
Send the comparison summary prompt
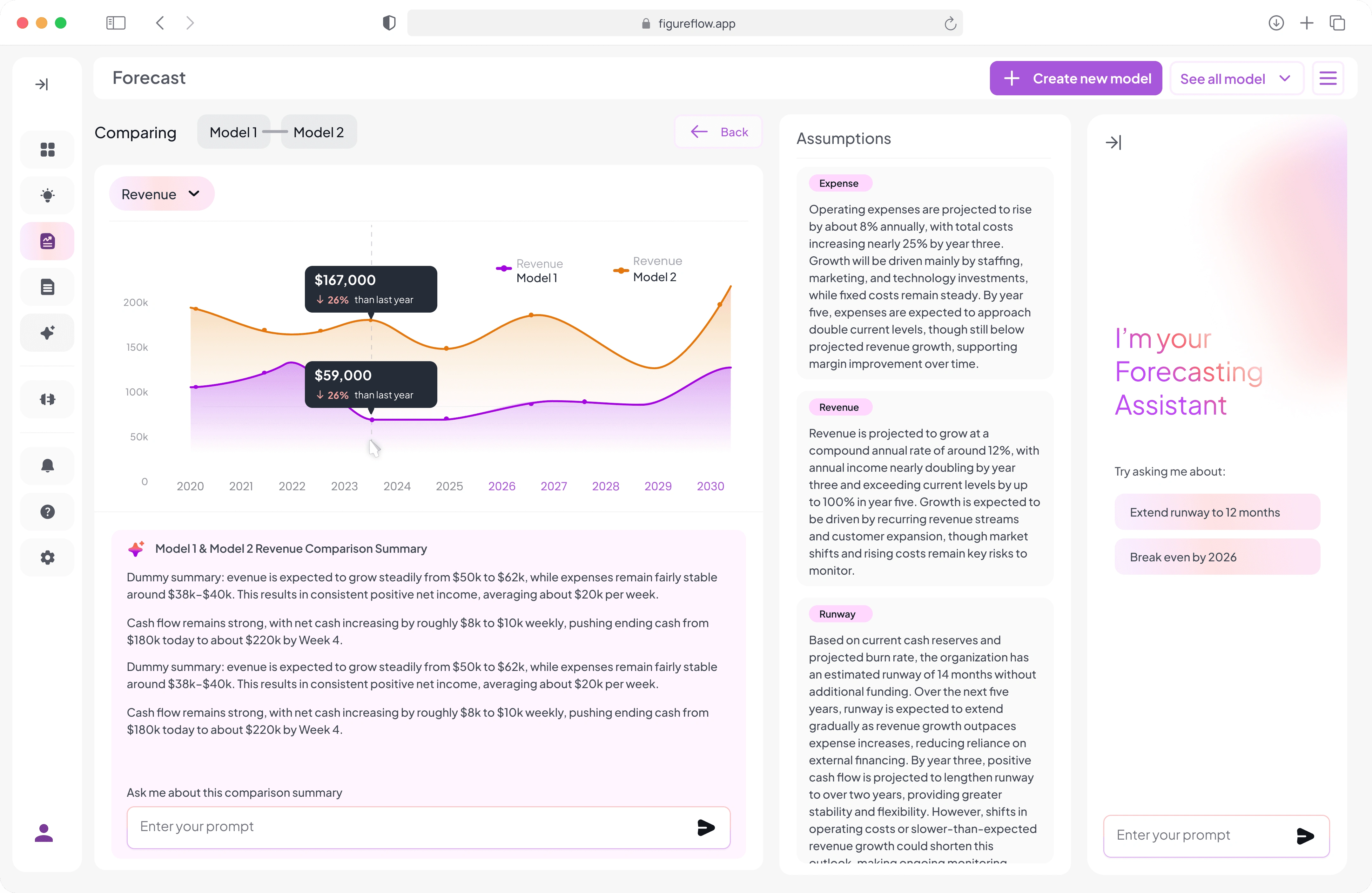pyautogui.click(x=706, y=827)
